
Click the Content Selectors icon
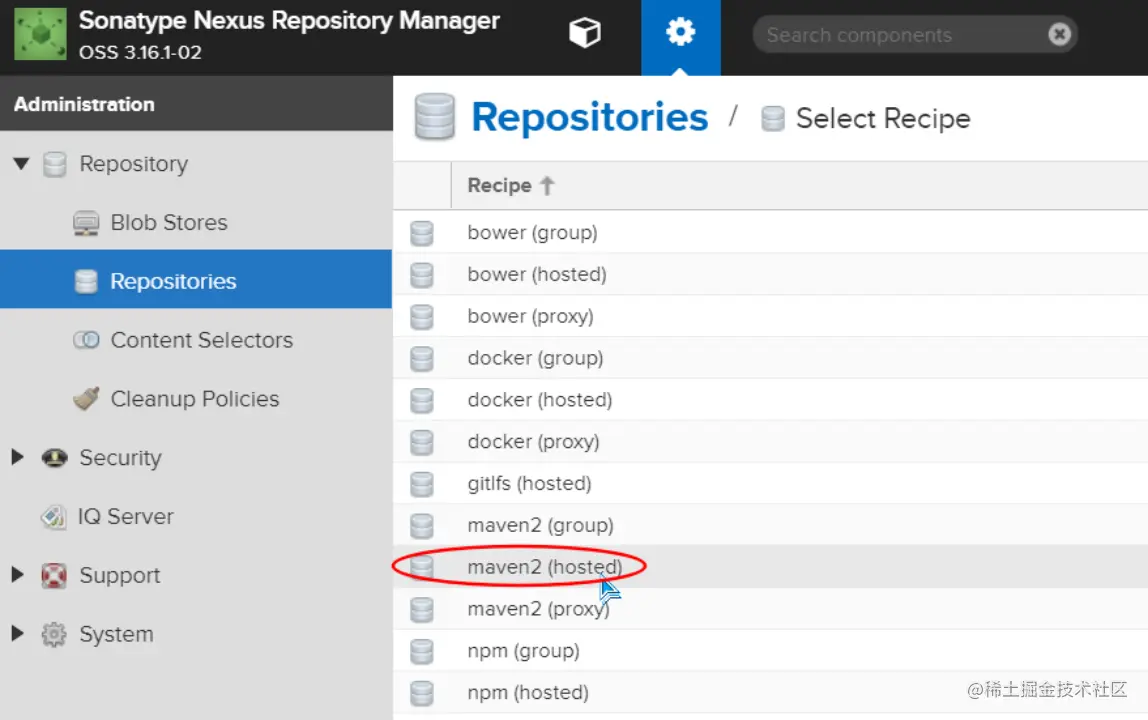tap(86, 340)
